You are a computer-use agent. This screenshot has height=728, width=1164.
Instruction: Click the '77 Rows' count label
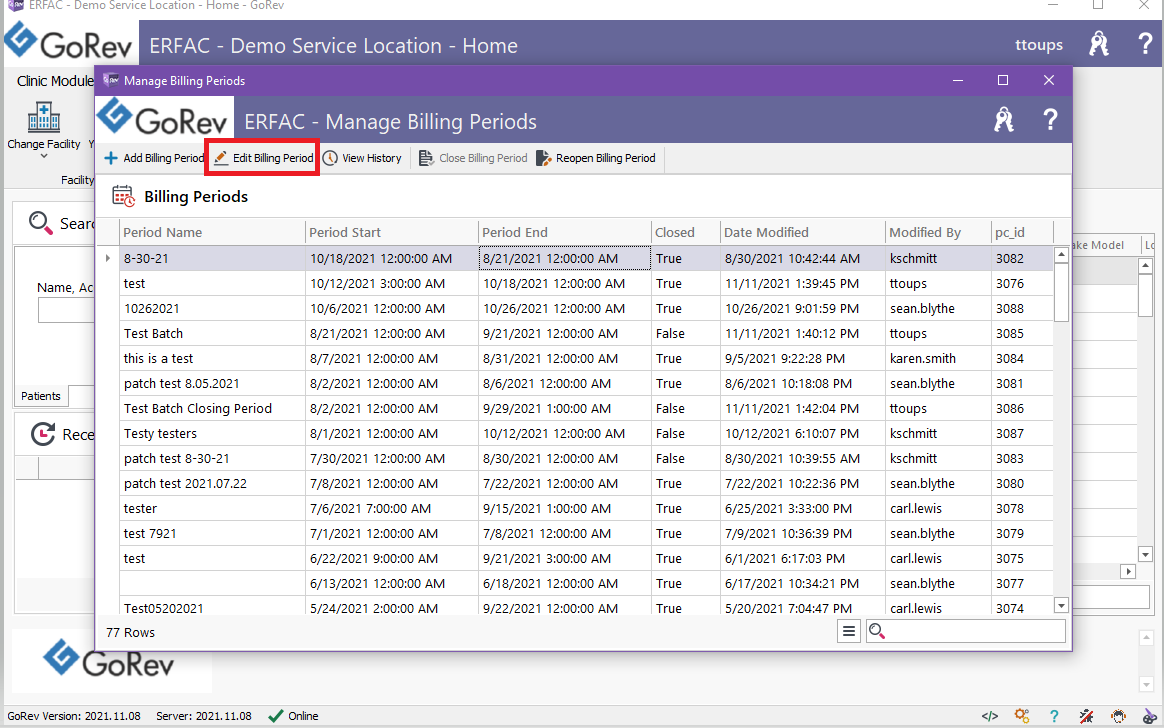(131, 632)
